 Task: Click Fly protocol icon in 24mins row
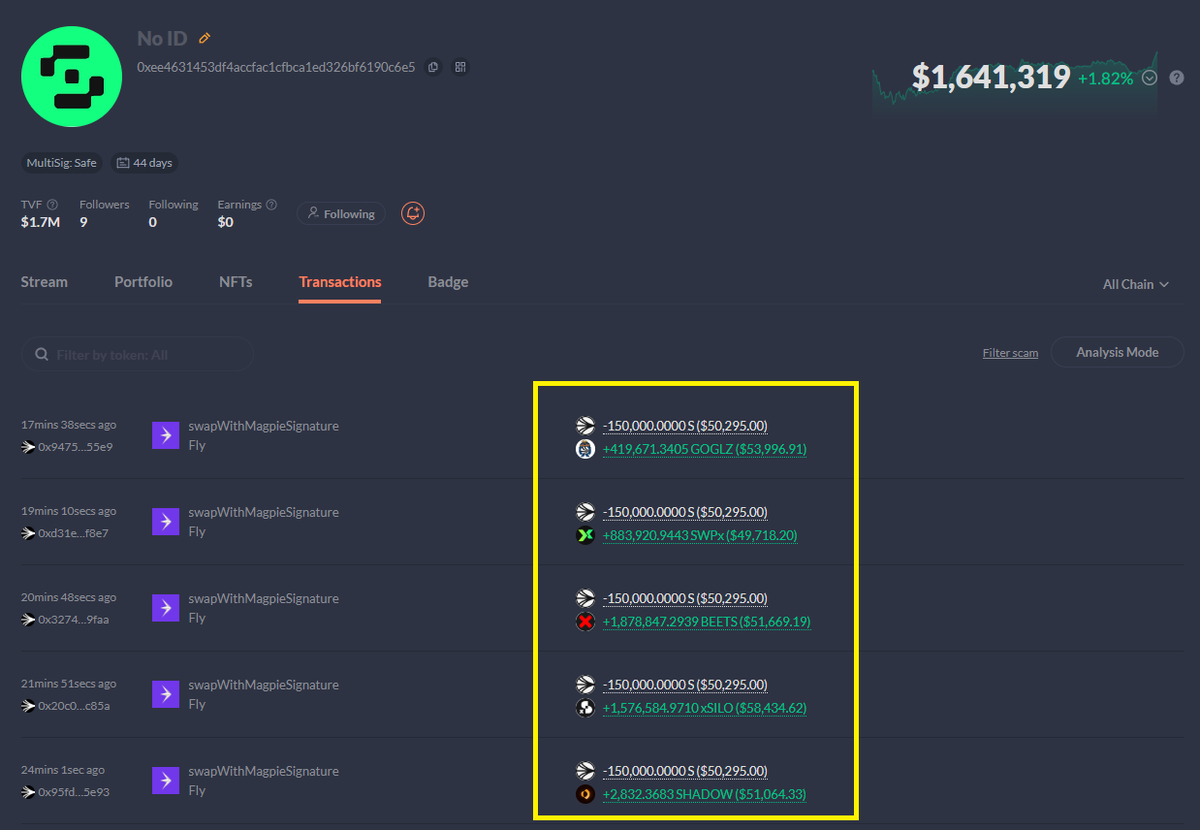tap(166, 781)
